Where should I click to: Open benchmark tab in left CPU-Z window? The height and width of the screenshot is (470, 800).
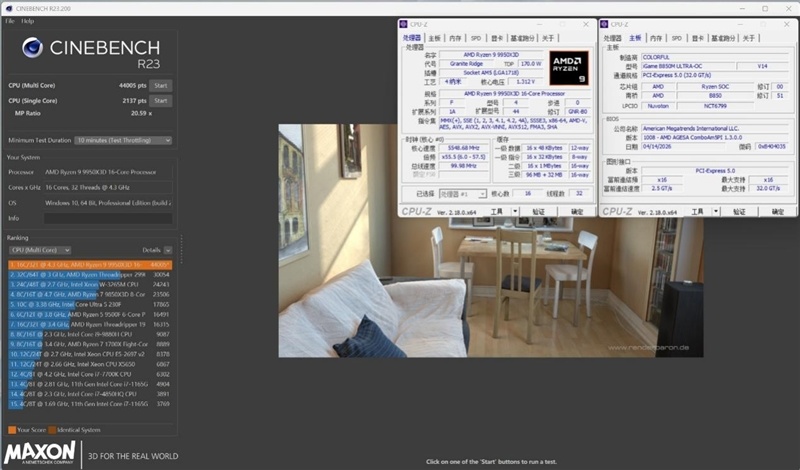coord(522,38)
